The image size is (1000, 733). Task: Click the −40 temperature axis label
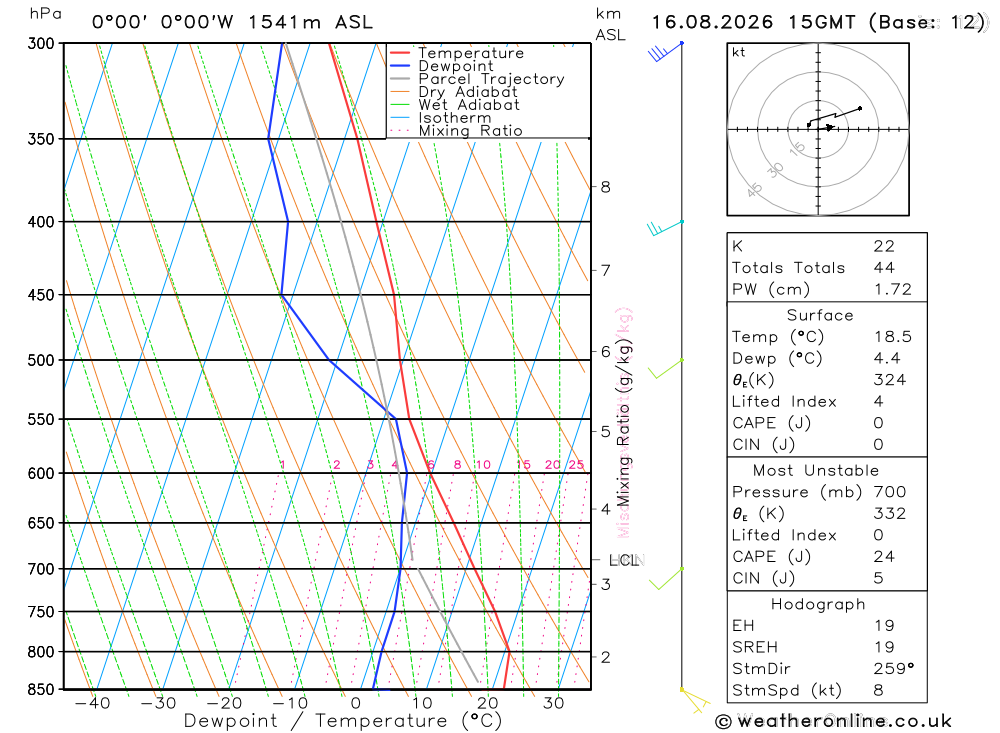[92, 703]
